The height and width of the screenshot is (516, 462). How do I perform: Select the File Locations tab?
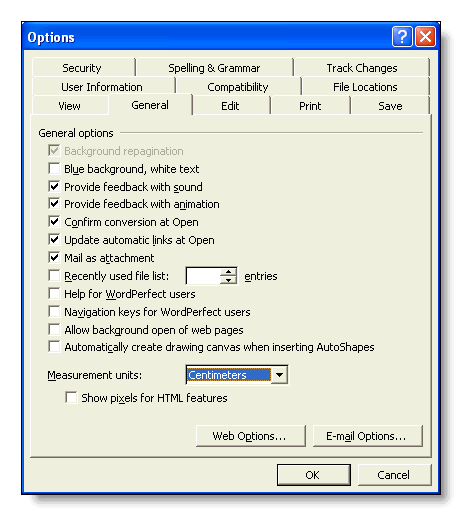point(365,87)
